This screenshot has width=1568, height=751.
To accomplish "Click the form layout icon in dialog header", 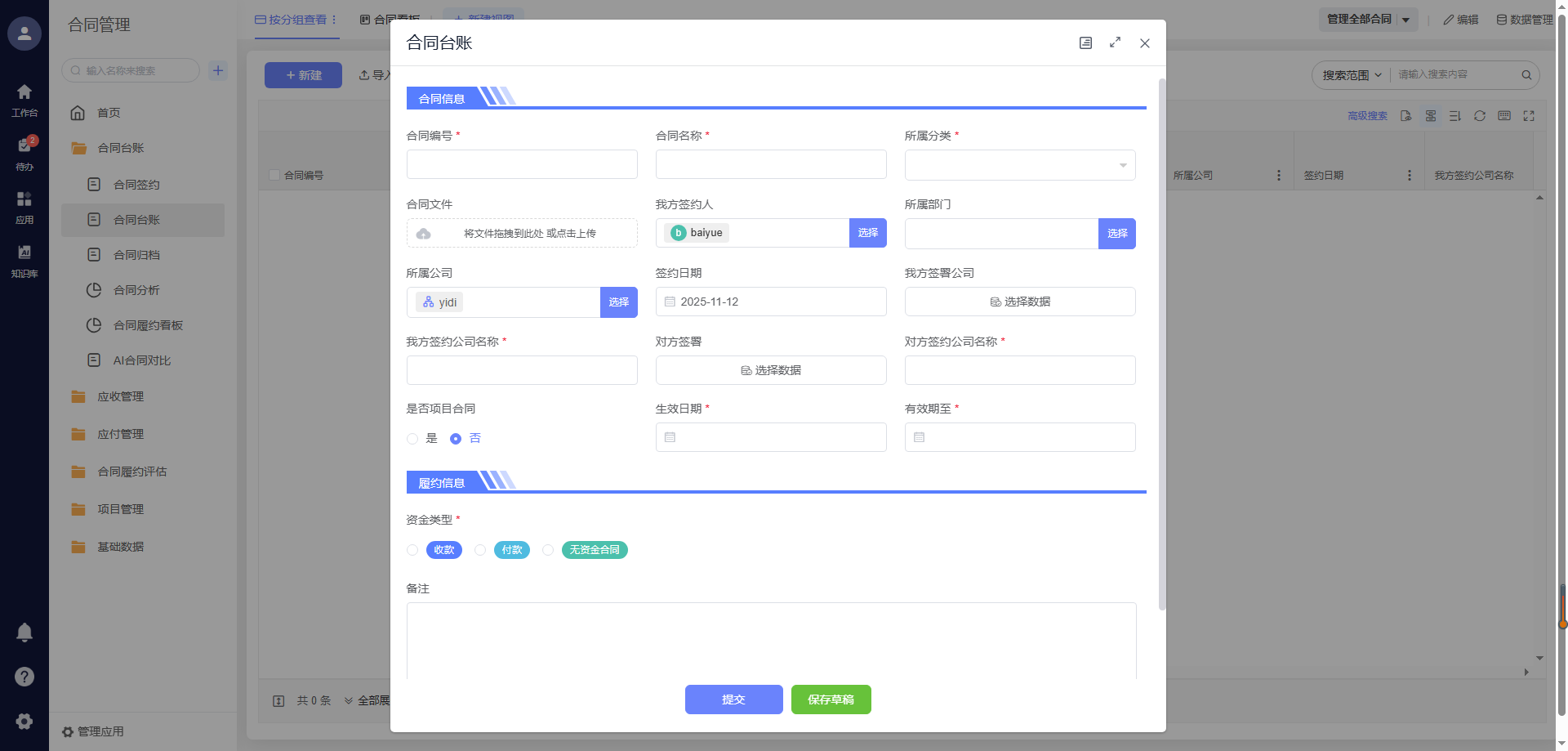I will [1085, 42].
